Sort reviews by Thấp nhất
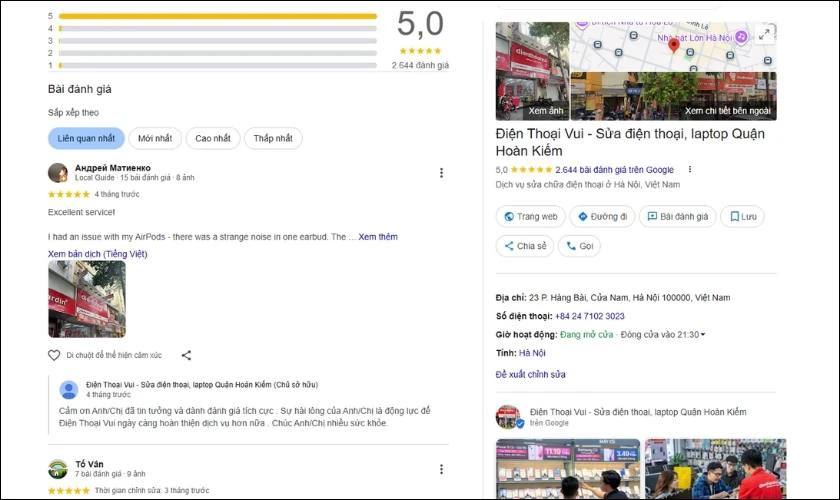The image size is (840, 500). [273, 138]
